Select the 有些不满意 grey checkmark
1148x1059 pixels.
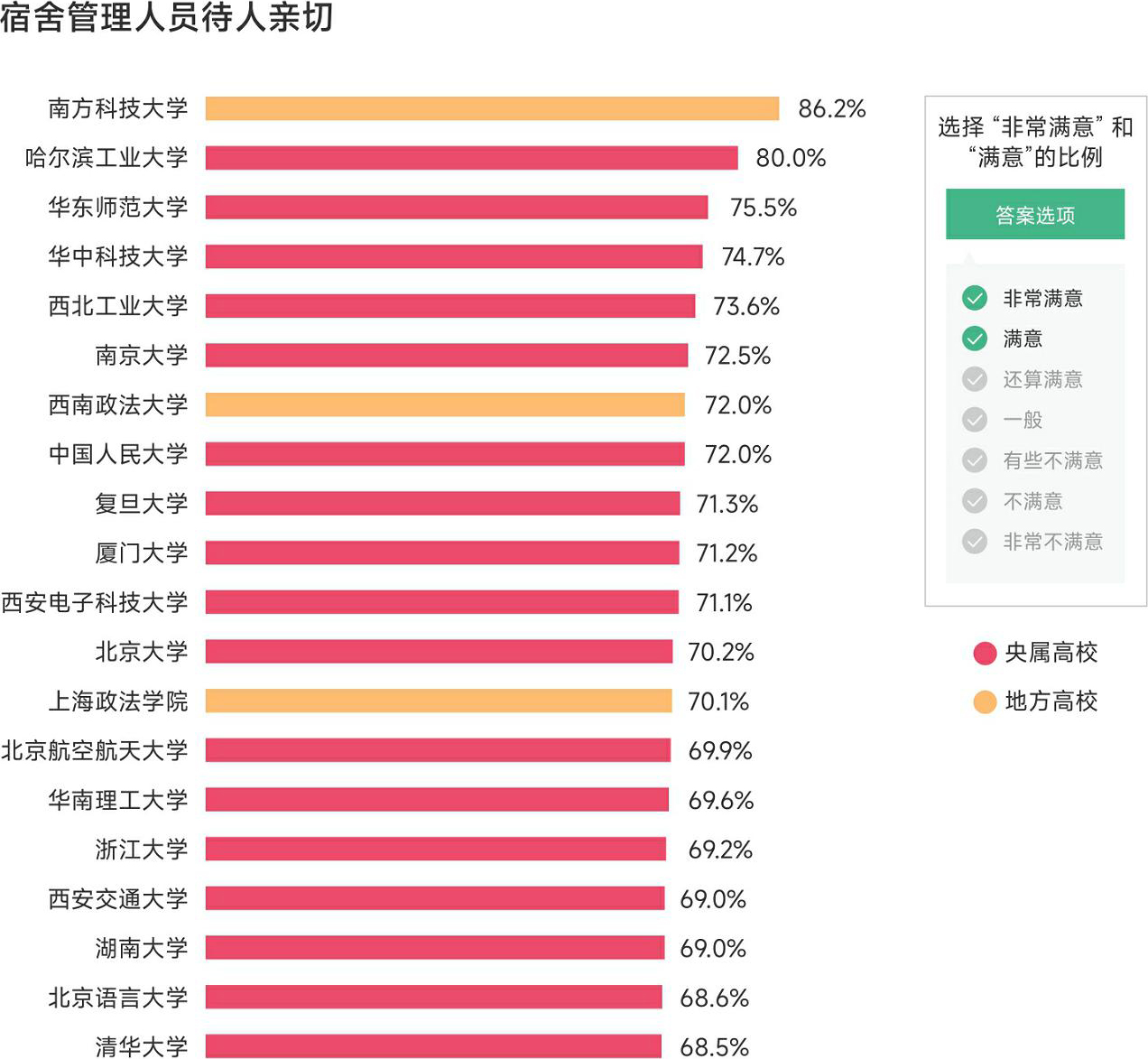pyautogui.click(x=975, y=460)
